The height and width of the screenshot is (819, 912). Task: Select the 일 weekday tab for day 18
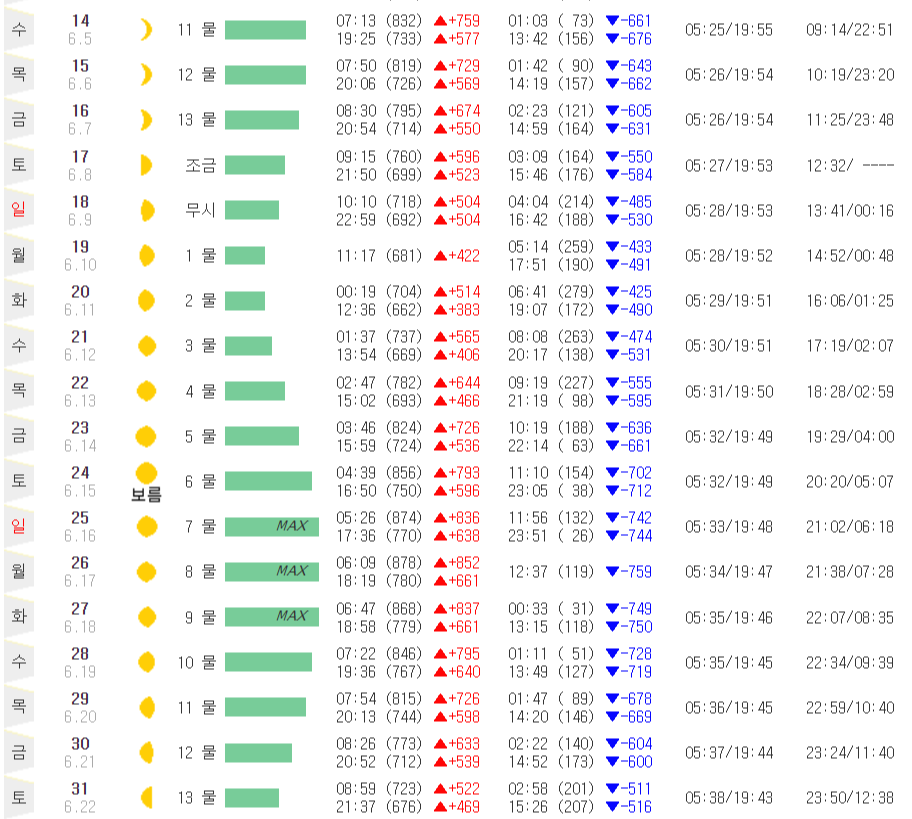pyautogui.click(x=19, y=209)
